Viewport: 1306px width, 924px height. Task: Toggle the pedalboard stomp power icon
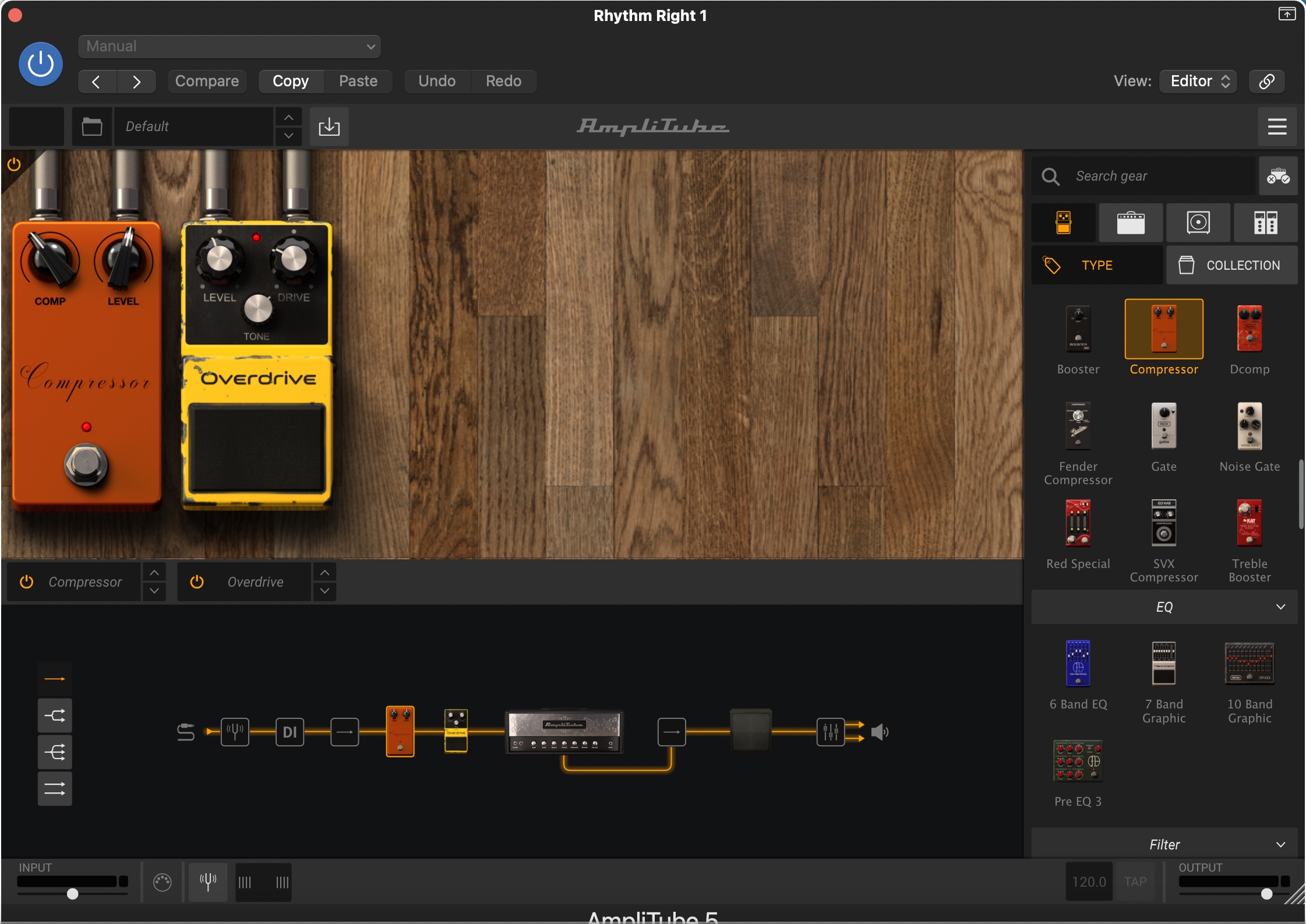14,165
